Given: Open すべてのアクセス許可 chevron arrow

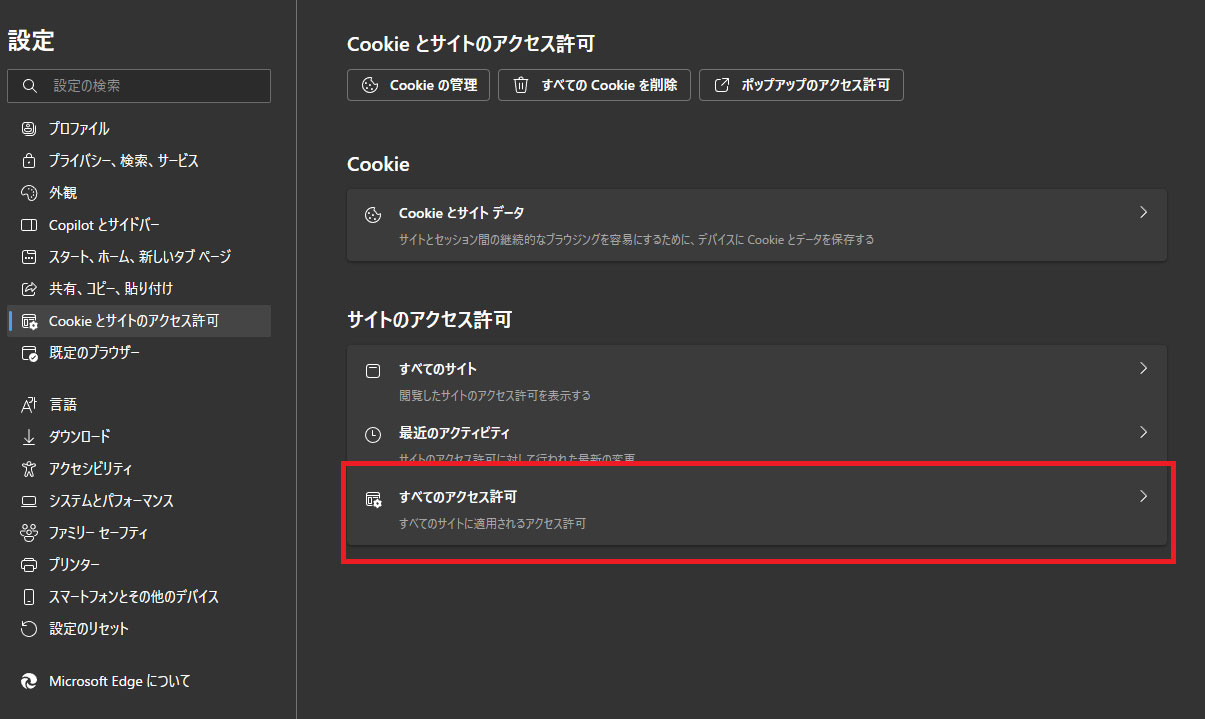Looking at the screenshot, I should (x=1144, y=497).
